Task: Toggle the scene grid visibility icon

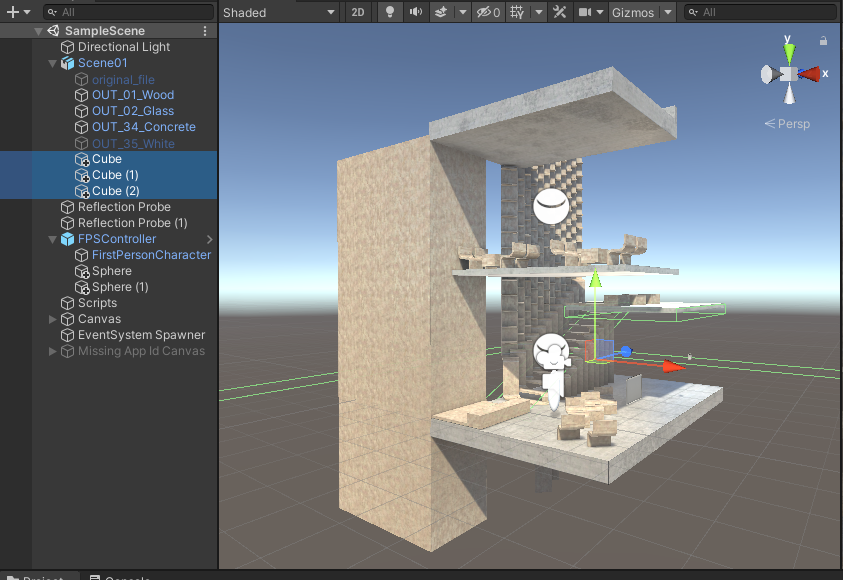Action: pyautogui.click(x=517, y=12)
